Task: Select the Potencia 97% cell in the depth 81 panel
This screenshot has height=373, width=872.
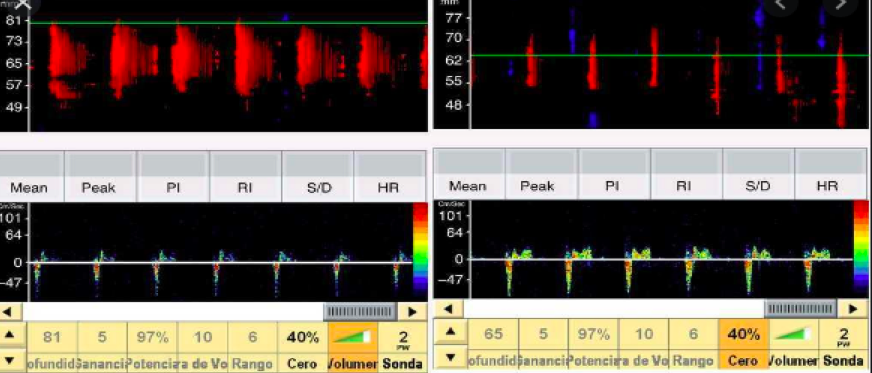Action: tap(153, 347)
